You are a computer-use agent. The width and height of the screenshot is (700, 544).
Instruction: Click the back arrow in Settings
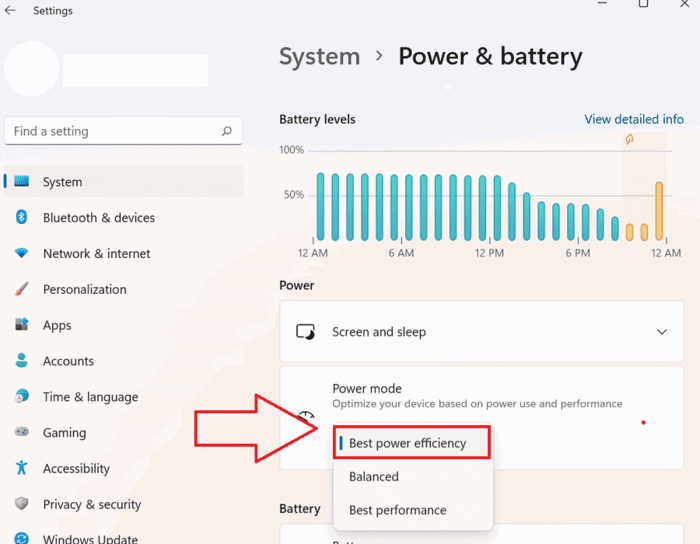click(10, 10)
